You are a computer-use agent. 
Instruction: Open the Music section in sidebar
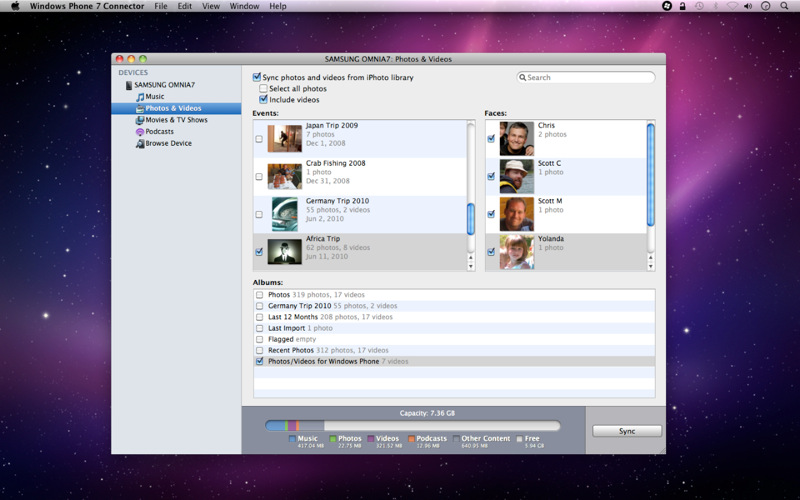[x=154, y=97]
